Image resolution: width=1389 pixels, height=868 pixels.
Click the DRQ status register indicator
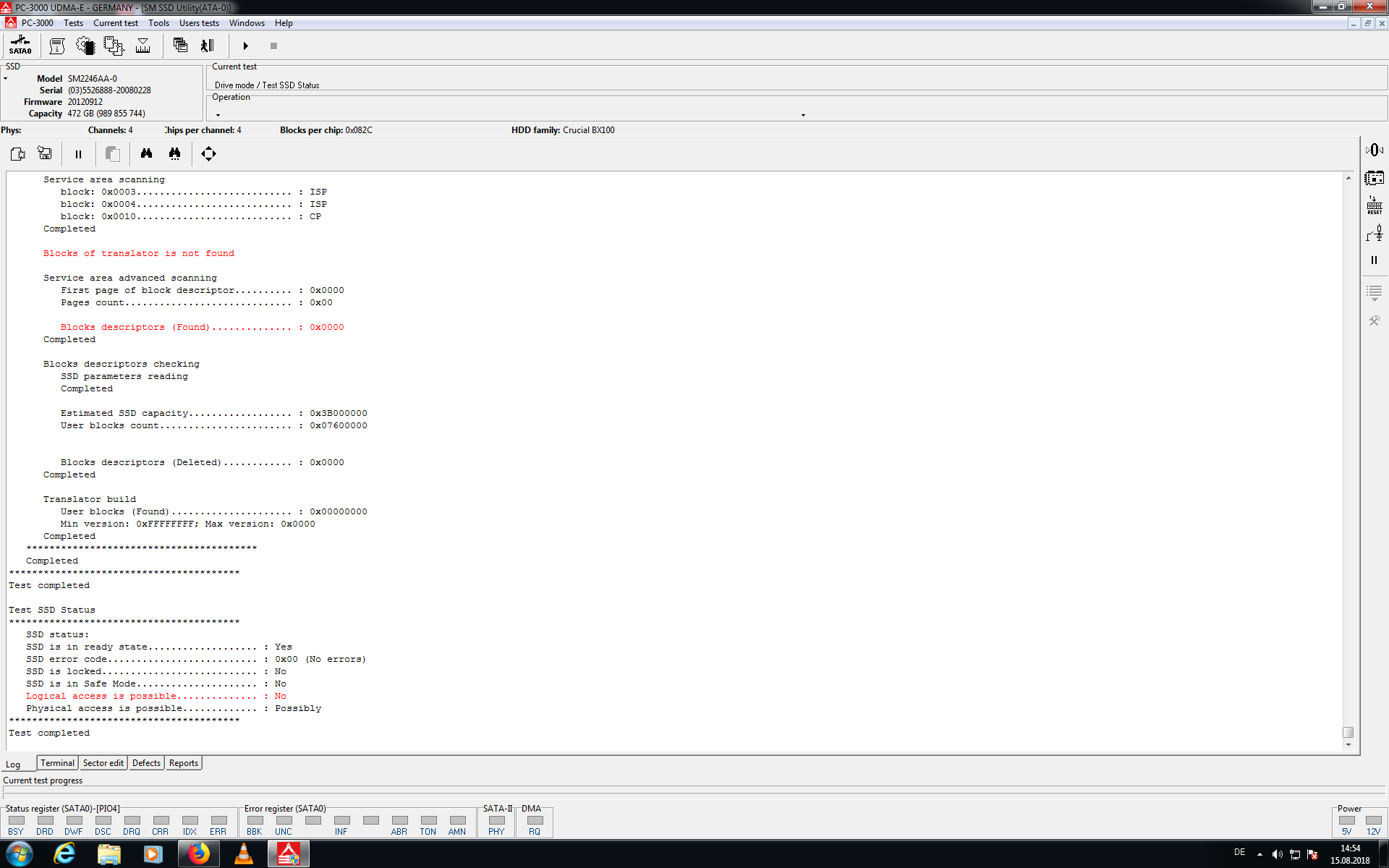132,820
